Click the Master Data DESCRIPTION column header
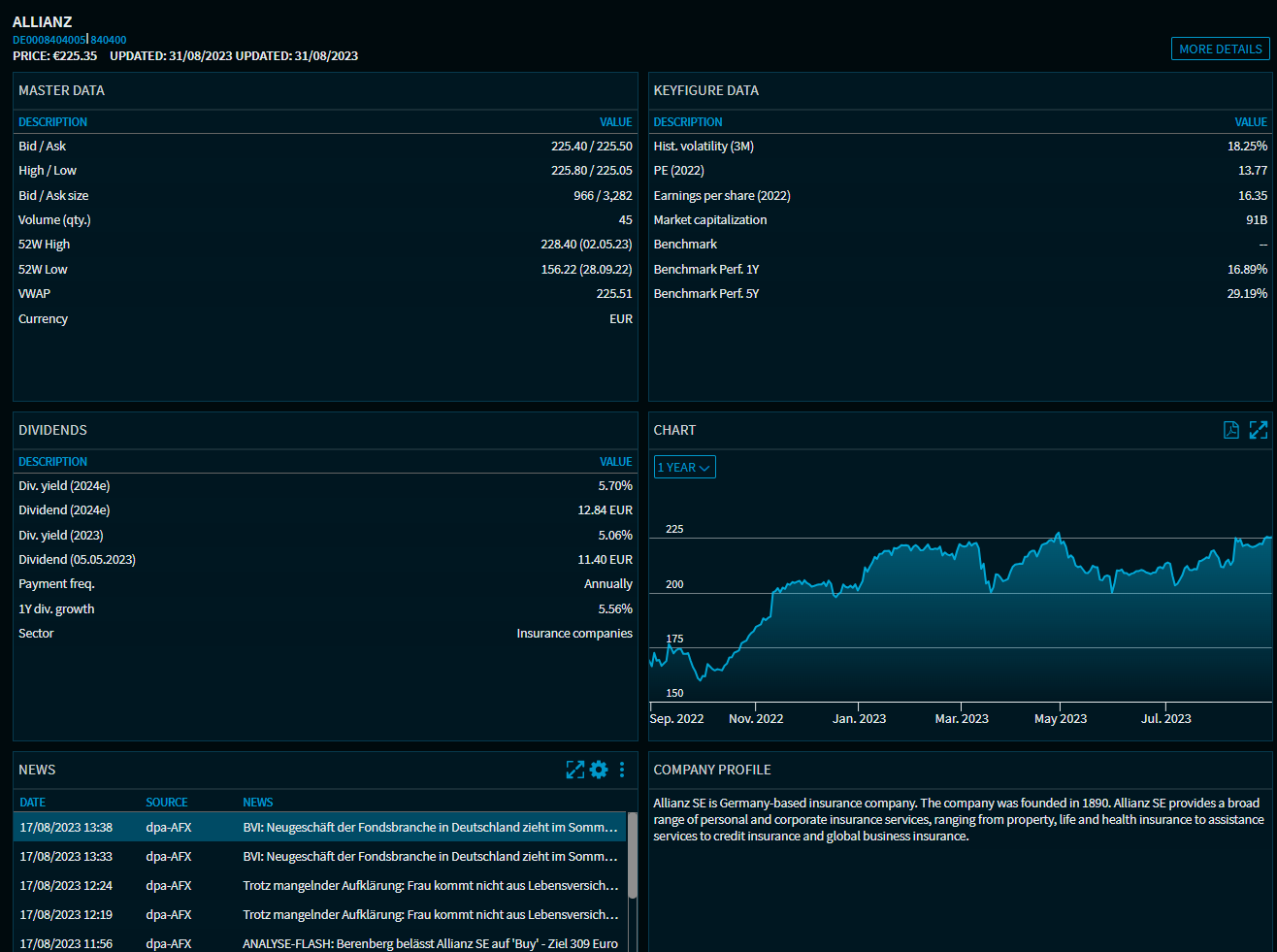The height and width of the screenshot is (952, 1277). 53,122
